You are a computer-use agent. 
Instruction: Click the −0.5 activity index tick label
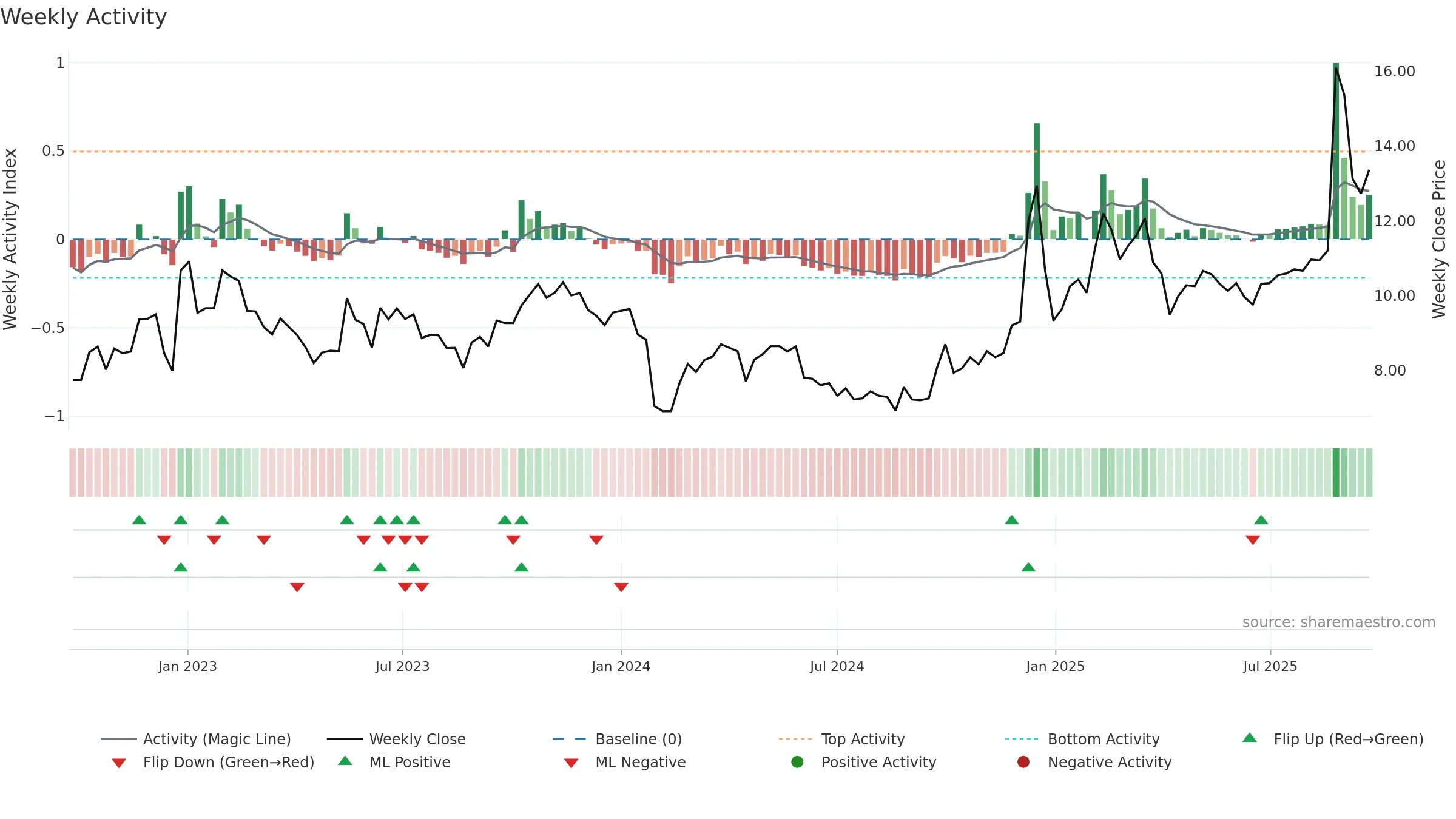coord(47,328)
